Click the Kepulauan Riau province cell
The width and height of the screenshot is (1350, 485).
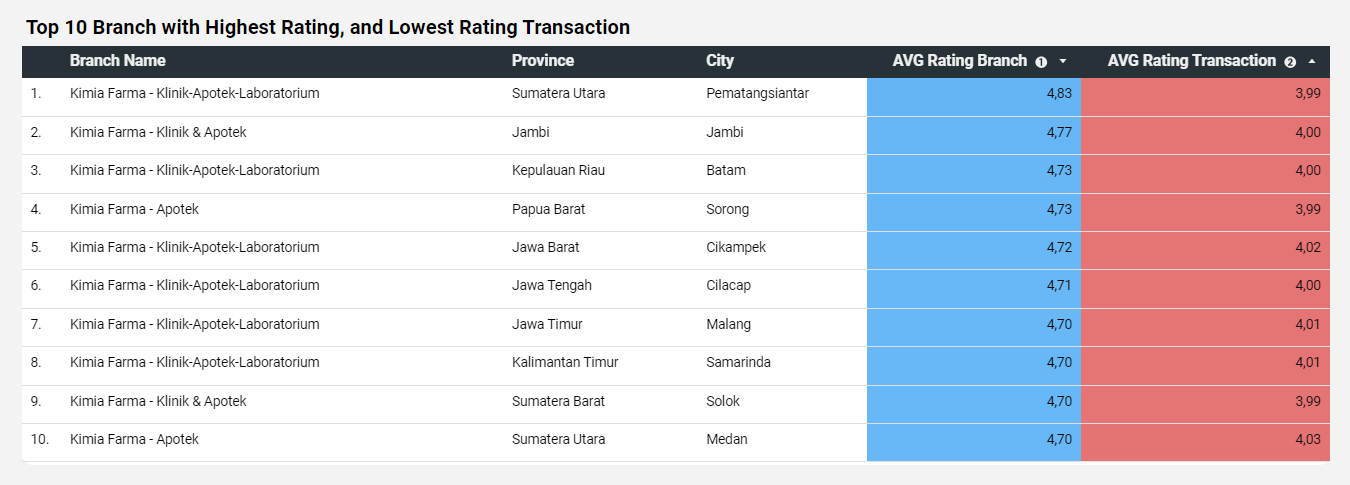coord(558,171)
